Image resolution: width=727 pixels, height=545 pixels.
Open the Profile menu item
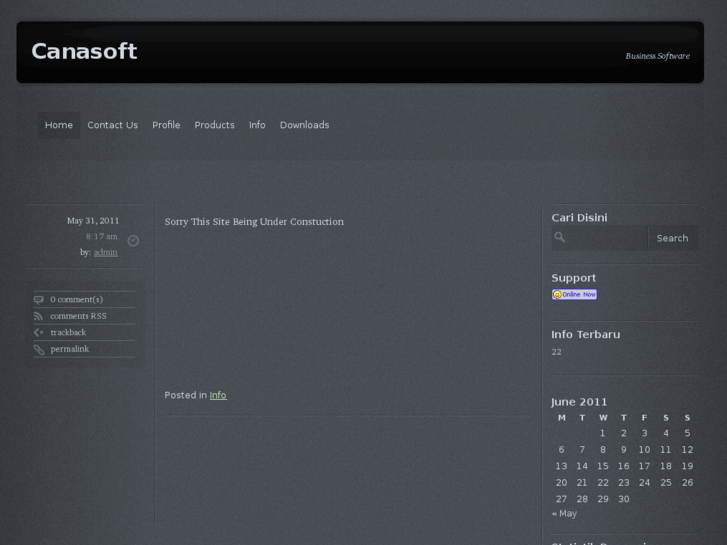point(166,125)
